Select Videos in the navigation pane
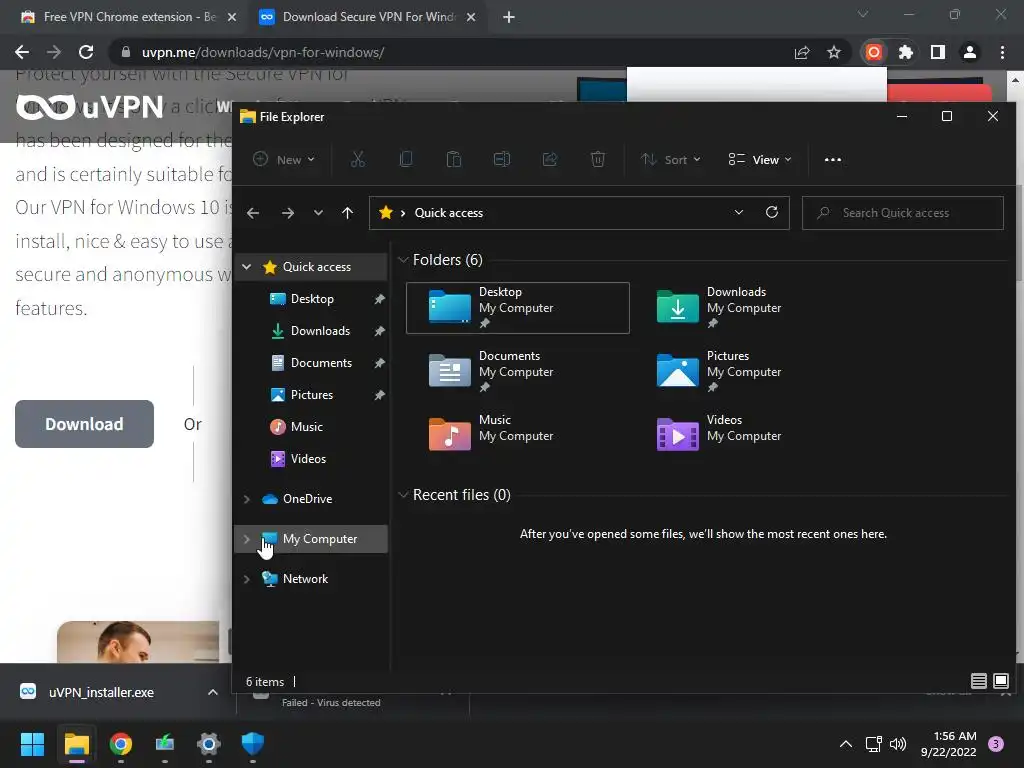 pos(312,458)
